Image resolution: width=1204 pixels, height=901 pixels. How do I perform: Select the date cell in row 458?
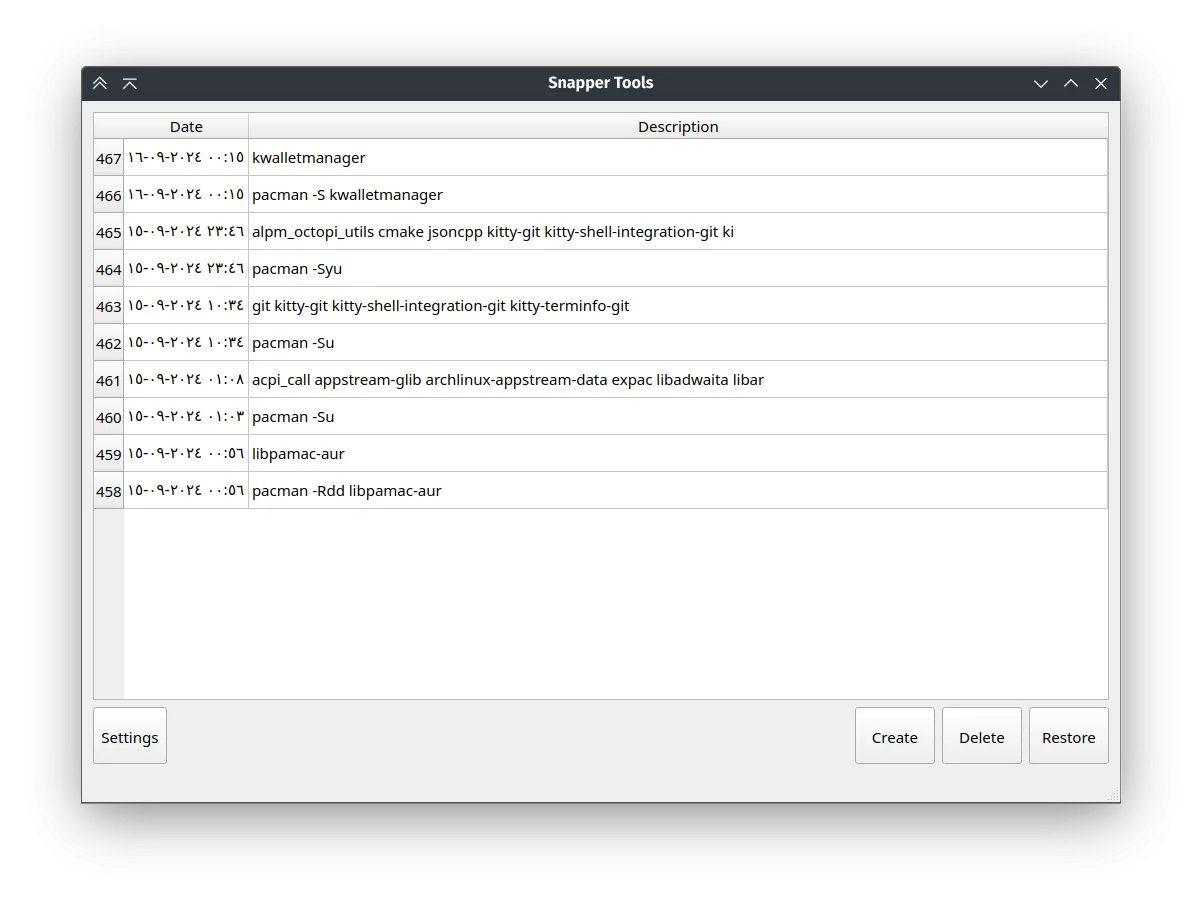(x=186, y=491)
